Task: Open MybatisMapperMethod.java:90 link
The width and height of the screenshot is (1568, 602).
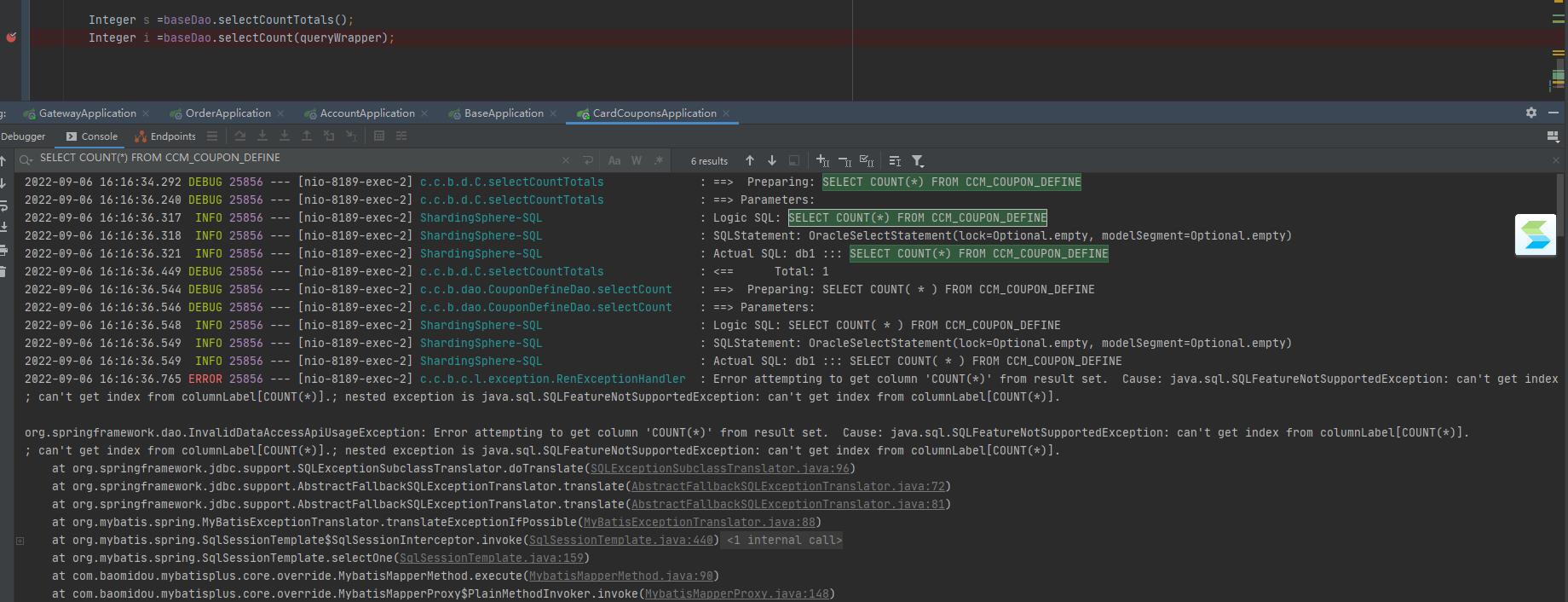Action: [x=621, y=576]
